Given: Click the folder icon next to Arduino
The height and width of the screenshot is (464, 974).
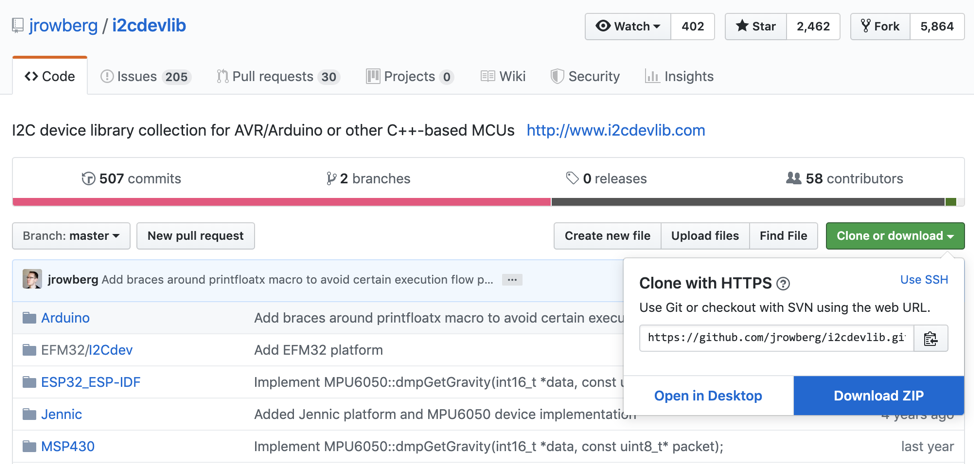Looking at the screenshot, I should [29, 318].
